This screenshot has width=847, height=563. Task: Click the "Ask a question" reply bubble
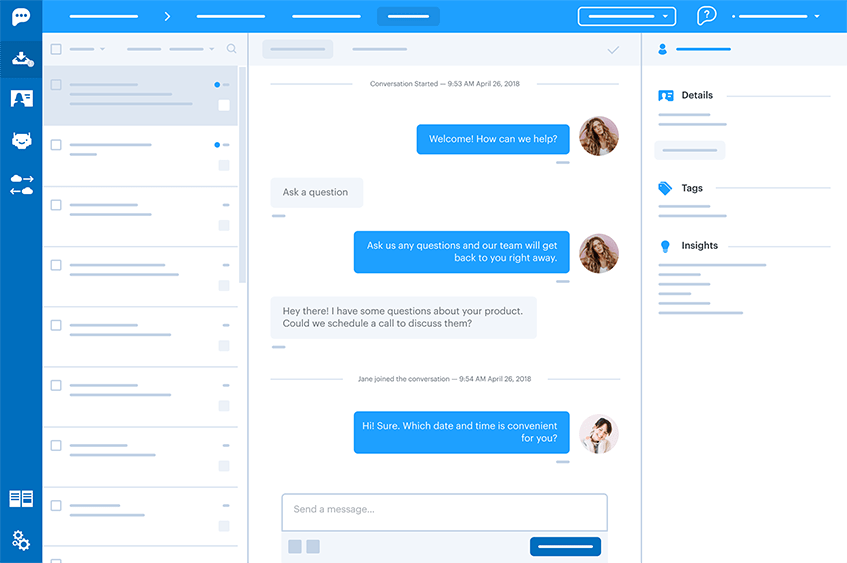pyautogui.click(x=317, y=192)
